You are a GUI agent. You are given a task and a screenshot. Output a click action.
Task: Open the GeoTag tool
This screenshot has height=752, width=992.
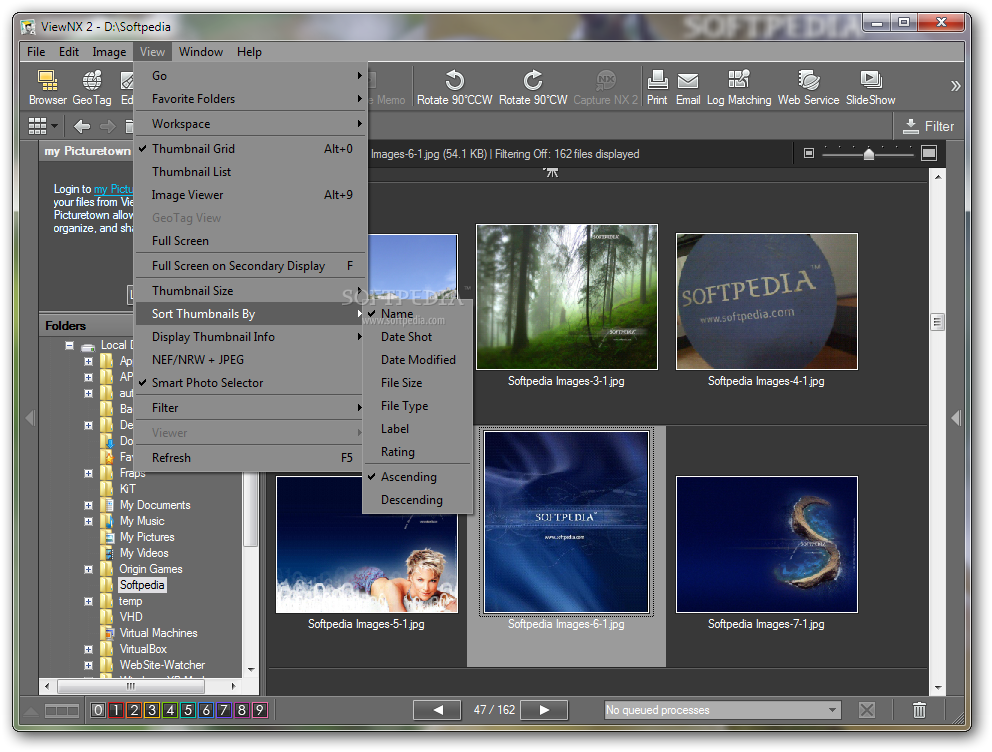point(92,87)
